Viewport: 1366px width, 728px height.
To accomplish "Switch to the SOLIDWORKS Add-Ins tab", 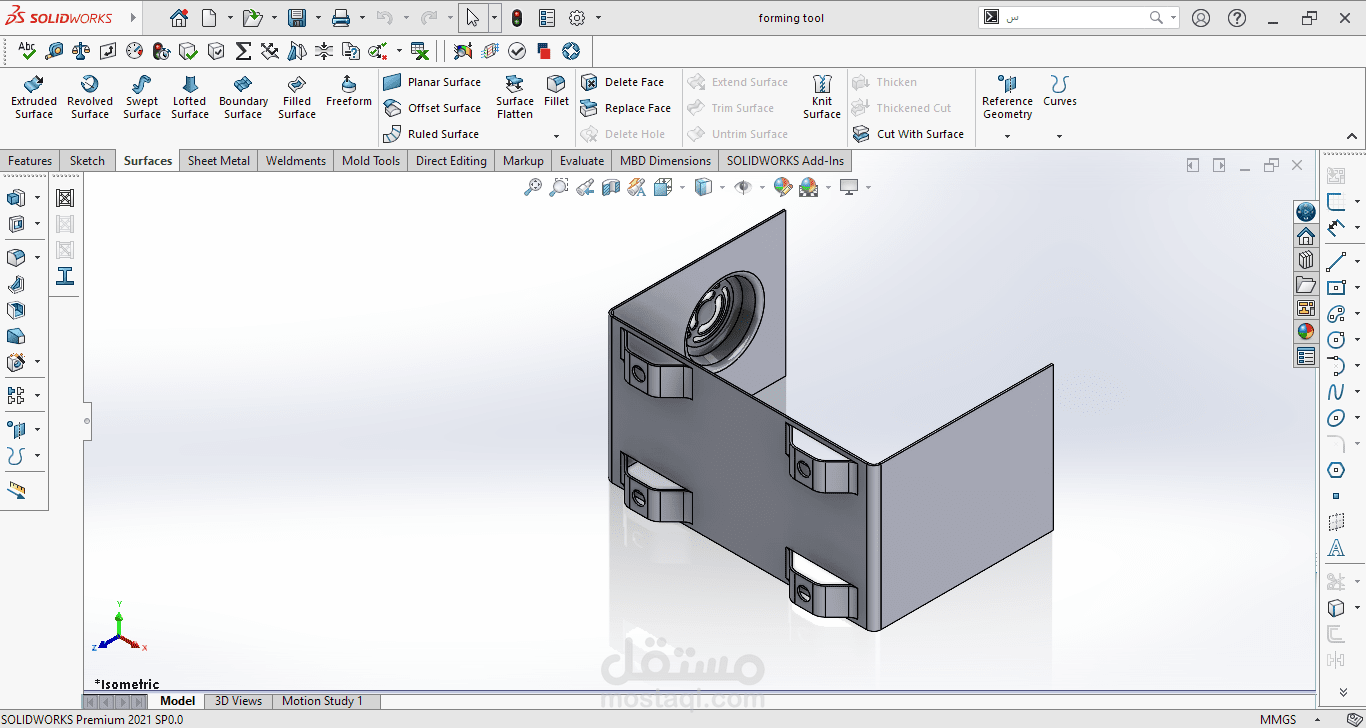I will click(785, 161).
